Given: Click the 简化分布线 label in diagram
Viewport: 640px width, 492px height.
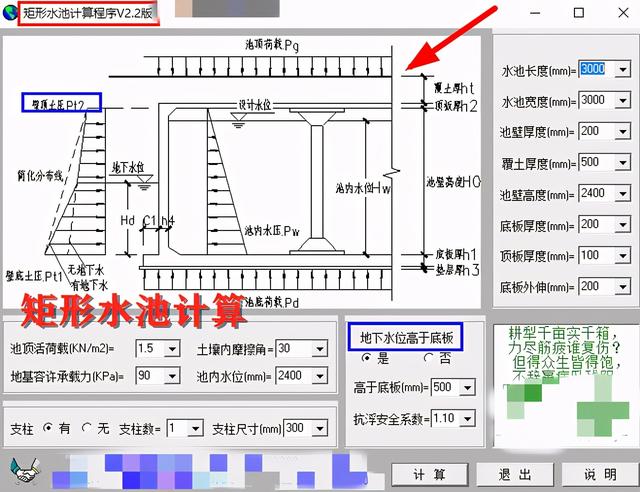Looking at the screenshot, I should coord(40,176).
